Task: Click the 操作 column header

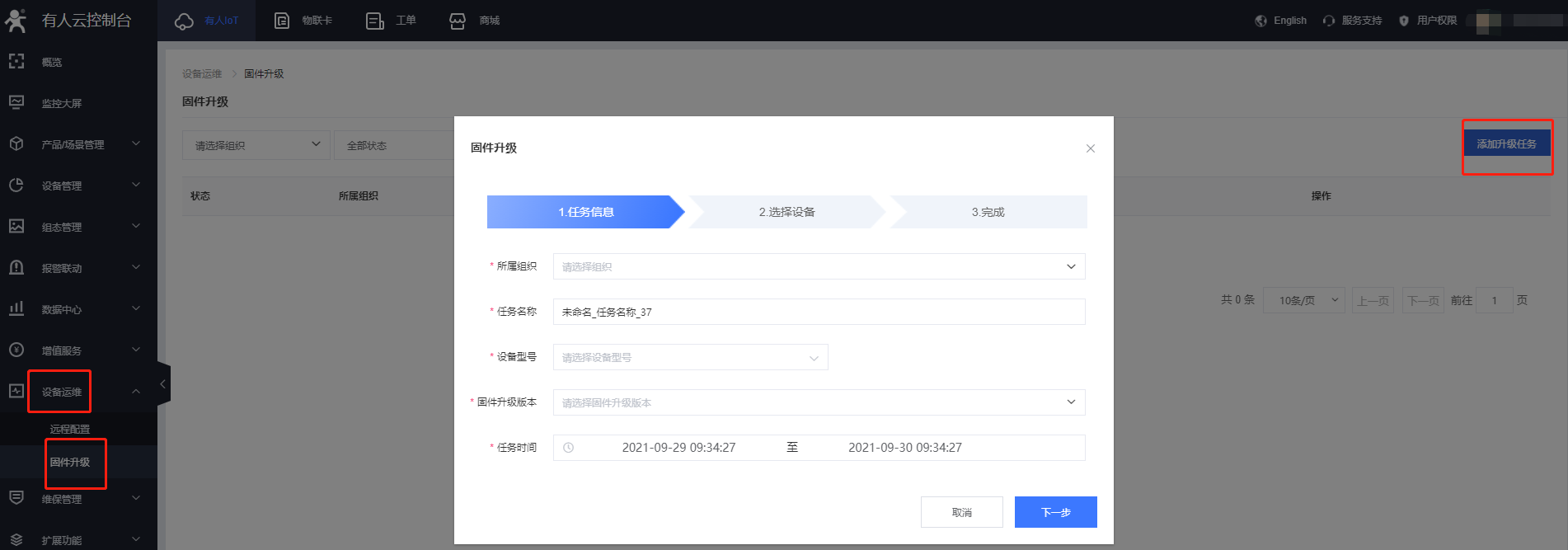Action: pos(1322,196)
